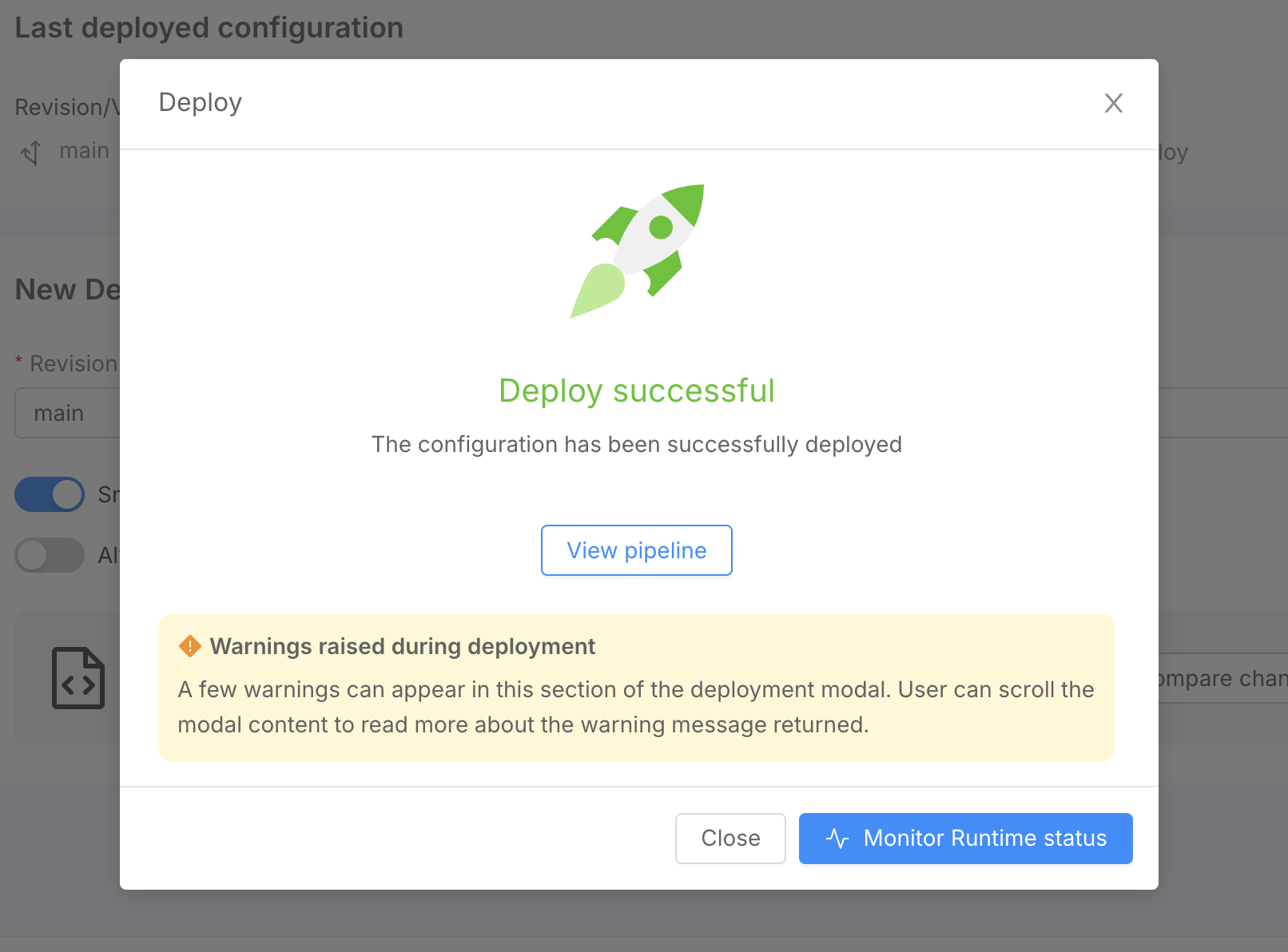Click the View pipeline button
This screenshot has width=1288, height=952.
pos(636,550)
